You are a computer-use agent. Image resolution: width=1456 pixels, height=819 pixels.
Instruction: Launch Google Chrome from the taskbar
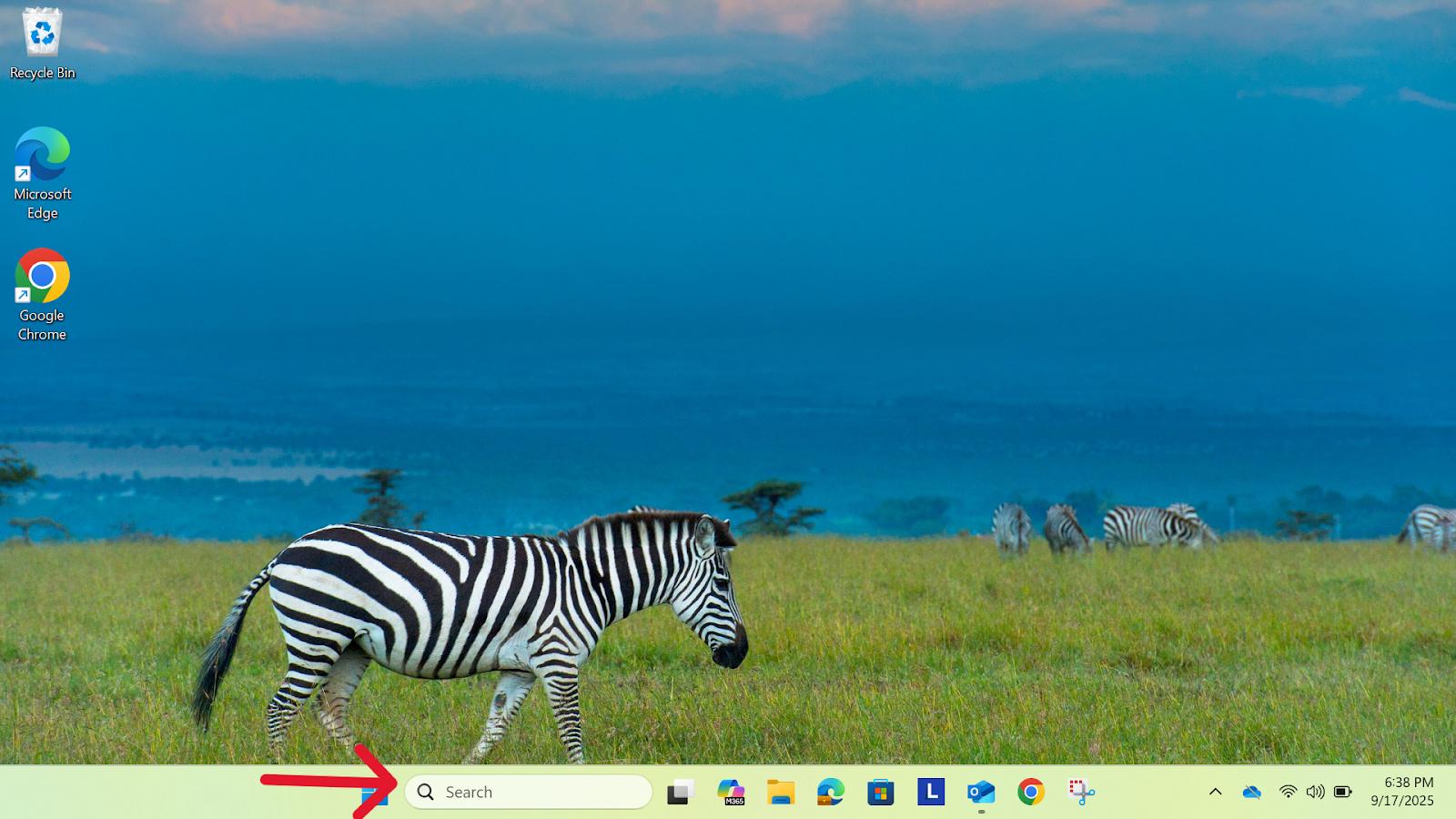click(x=1031, y=793)
